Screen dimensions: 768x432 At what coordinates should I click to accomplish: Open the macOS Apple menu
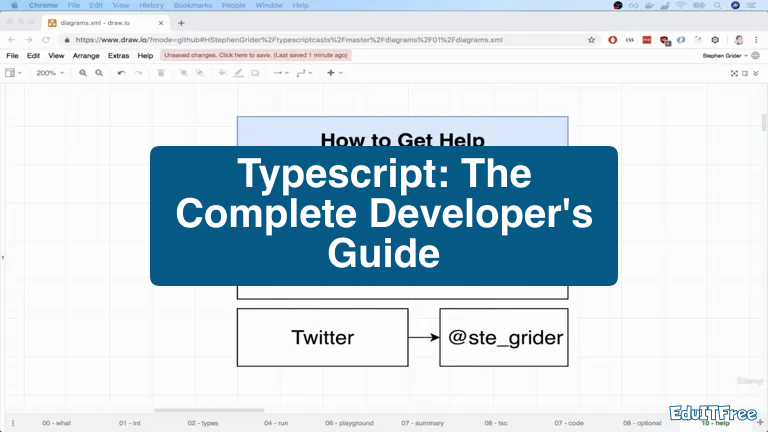click(x=14, y=5)
